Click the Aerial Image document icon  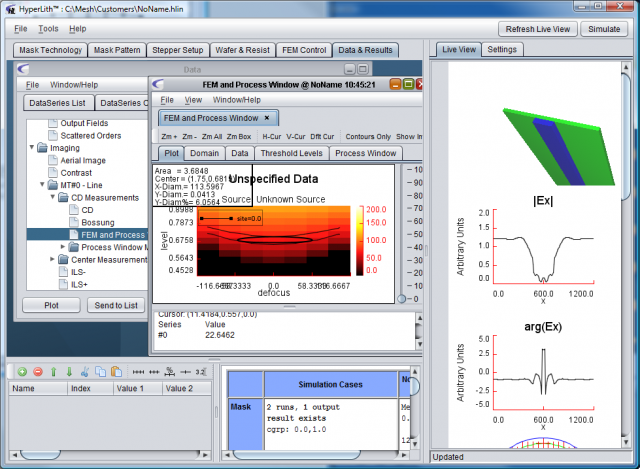click(x=53, y=160)
